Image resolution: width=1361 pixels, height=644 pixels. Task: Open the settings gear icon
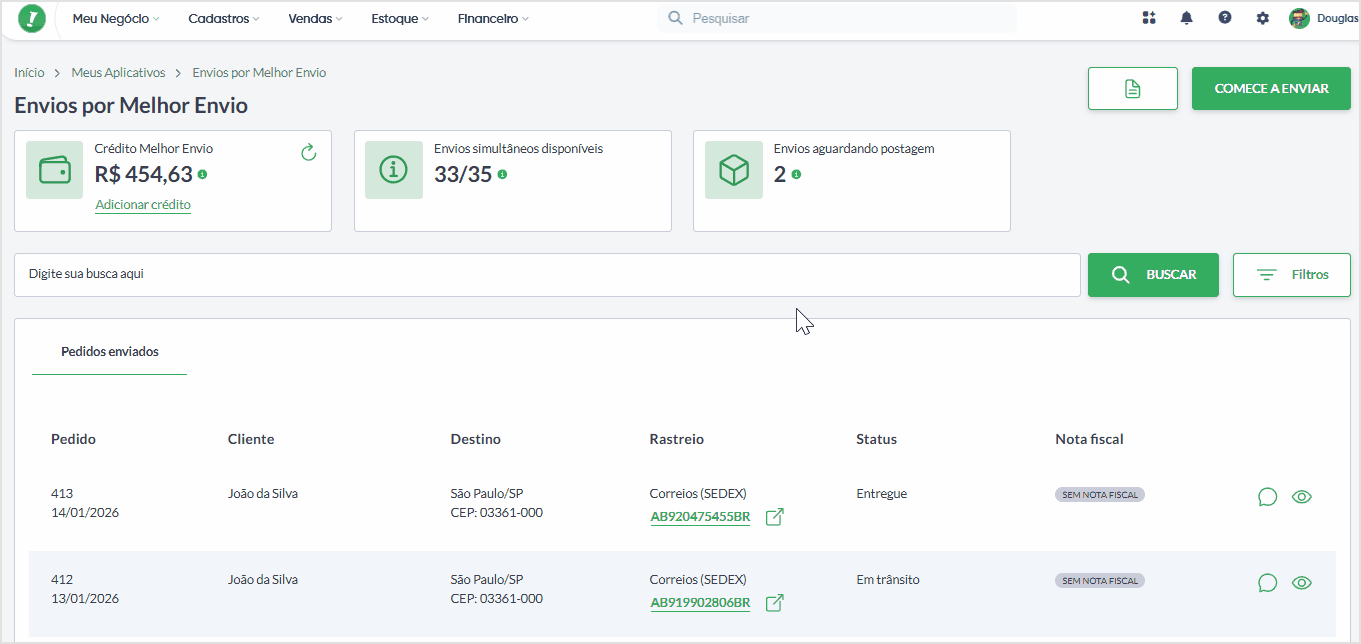pos(1263,18)
